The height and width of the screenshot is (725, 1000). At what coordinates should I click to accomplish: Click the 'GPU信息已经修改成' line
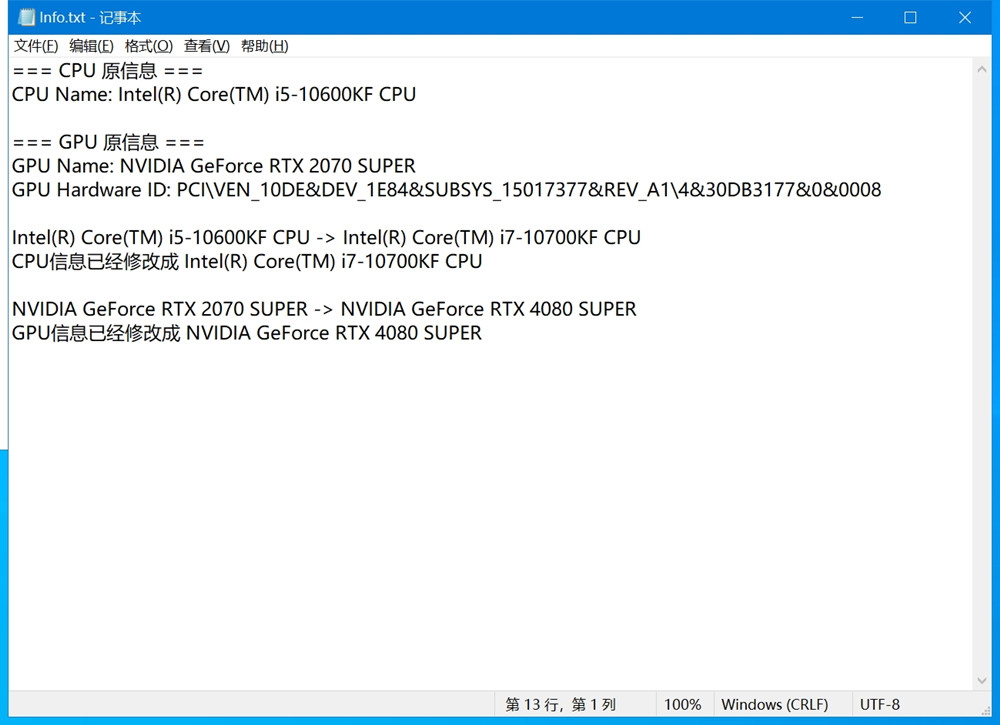(247, 333)
